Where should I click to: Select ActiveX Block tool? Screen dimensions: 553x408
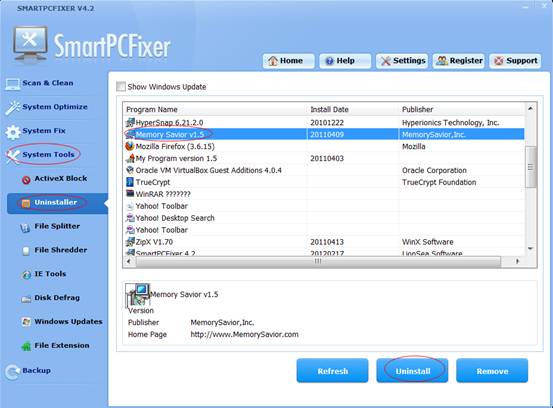(x=61, y=178)
